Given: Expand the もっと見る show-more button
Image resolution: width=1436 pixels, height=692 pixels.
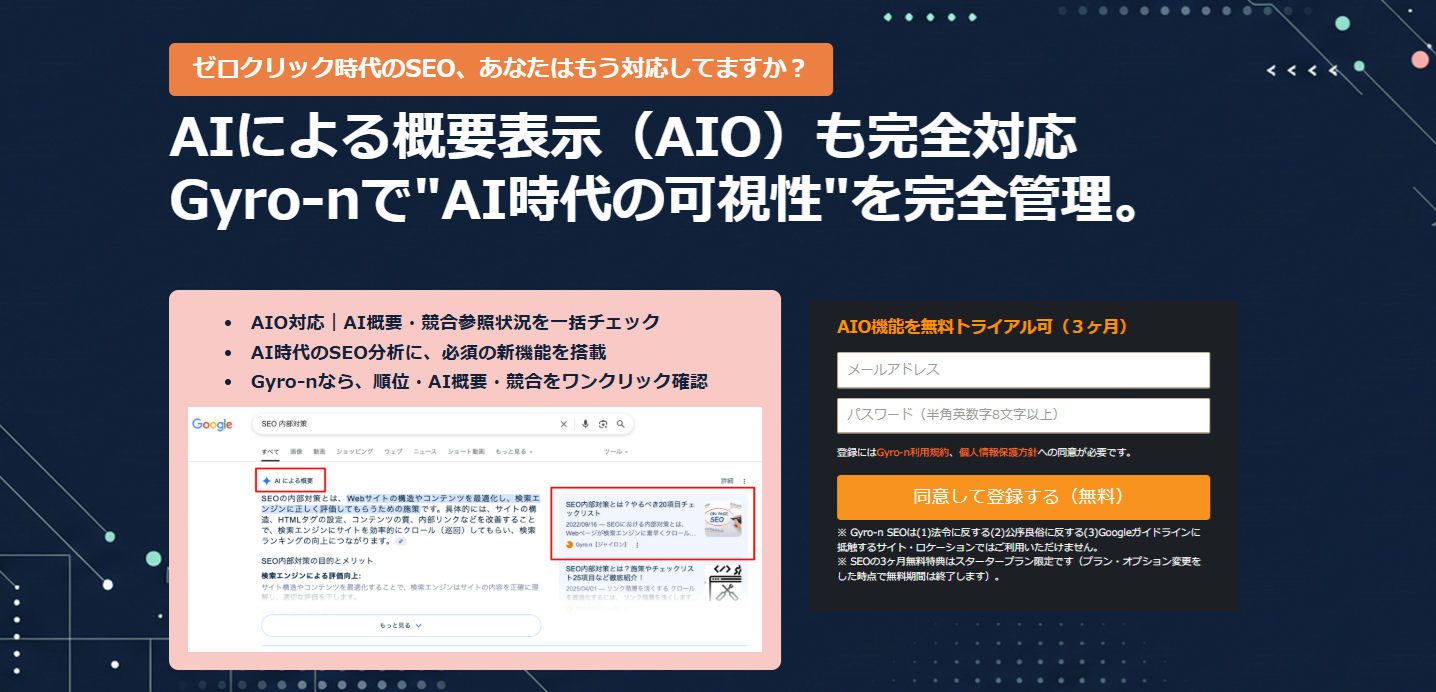Looking at the screenshot, I should tap(401, 625).
